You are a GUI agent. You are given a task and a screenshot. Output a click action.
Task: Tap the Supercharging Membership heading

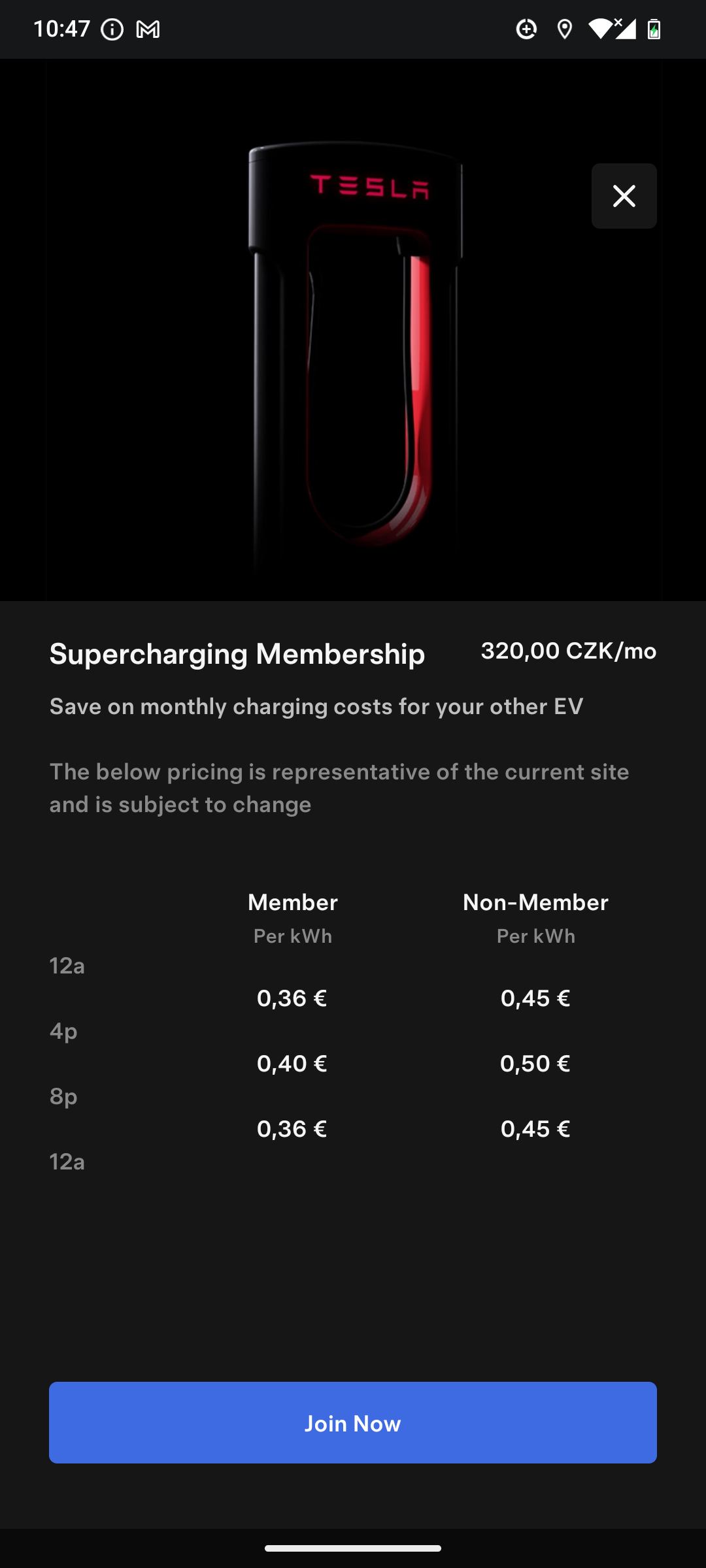(237, 654)
